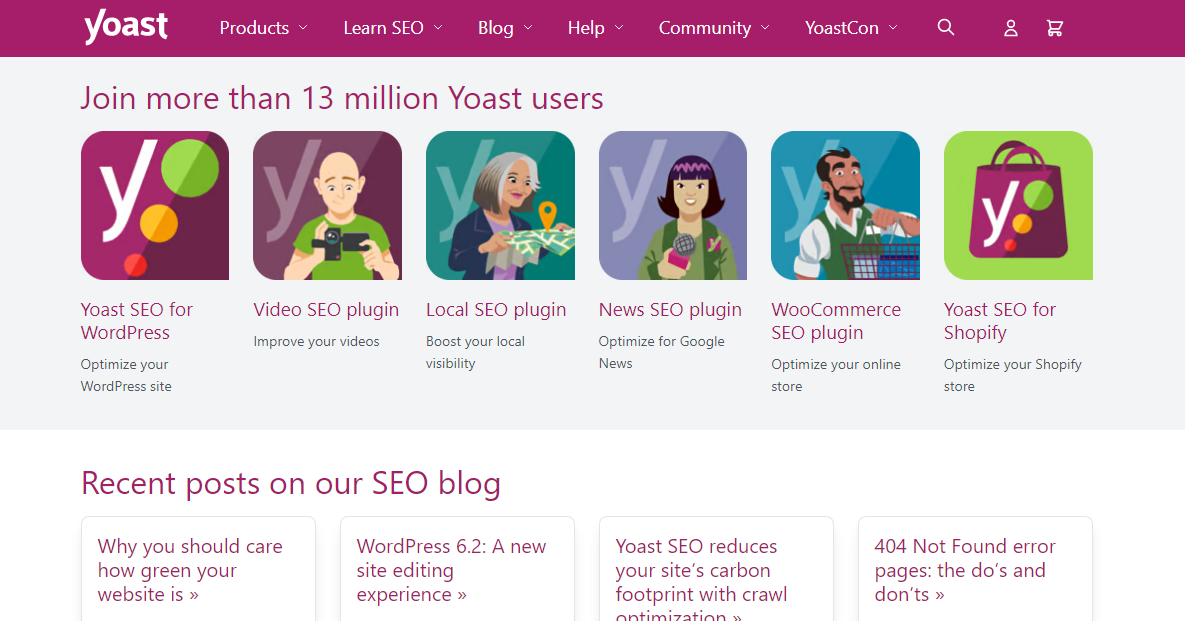This screenshot has width=1185, height=621.
Task: Follow the News SEO plugin link
Action: pos(670,310)
